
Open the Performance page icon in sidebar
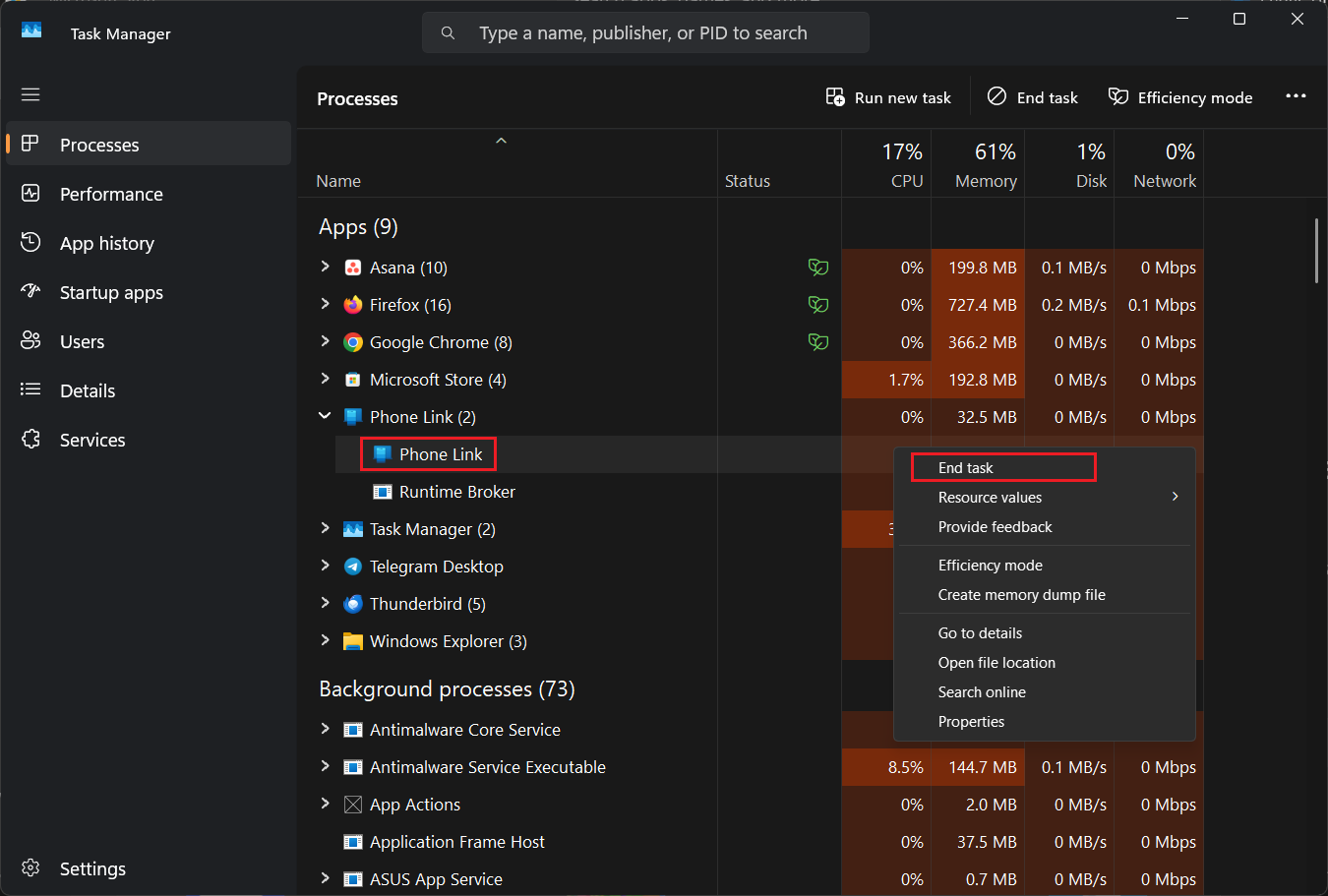(x=30, y=194)
